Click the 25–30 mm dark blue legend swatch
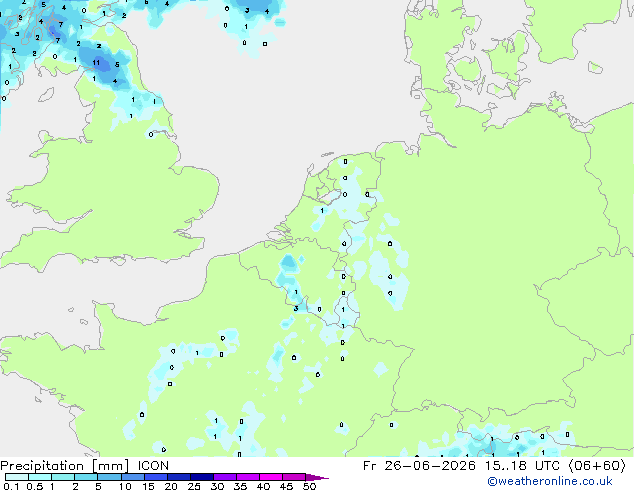This screenshot has width=634, height=490. [201, 477]
